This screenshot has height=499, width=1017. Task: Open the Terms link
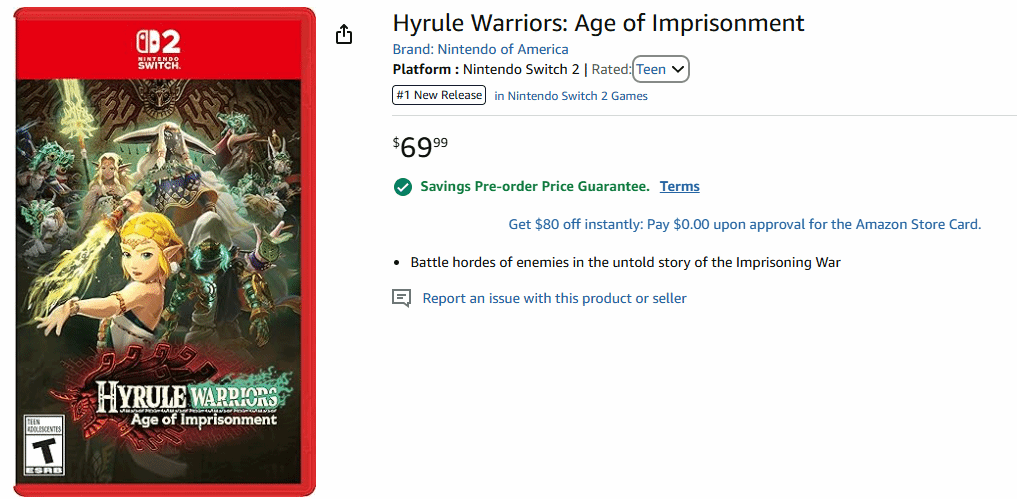tap(680, 187)
